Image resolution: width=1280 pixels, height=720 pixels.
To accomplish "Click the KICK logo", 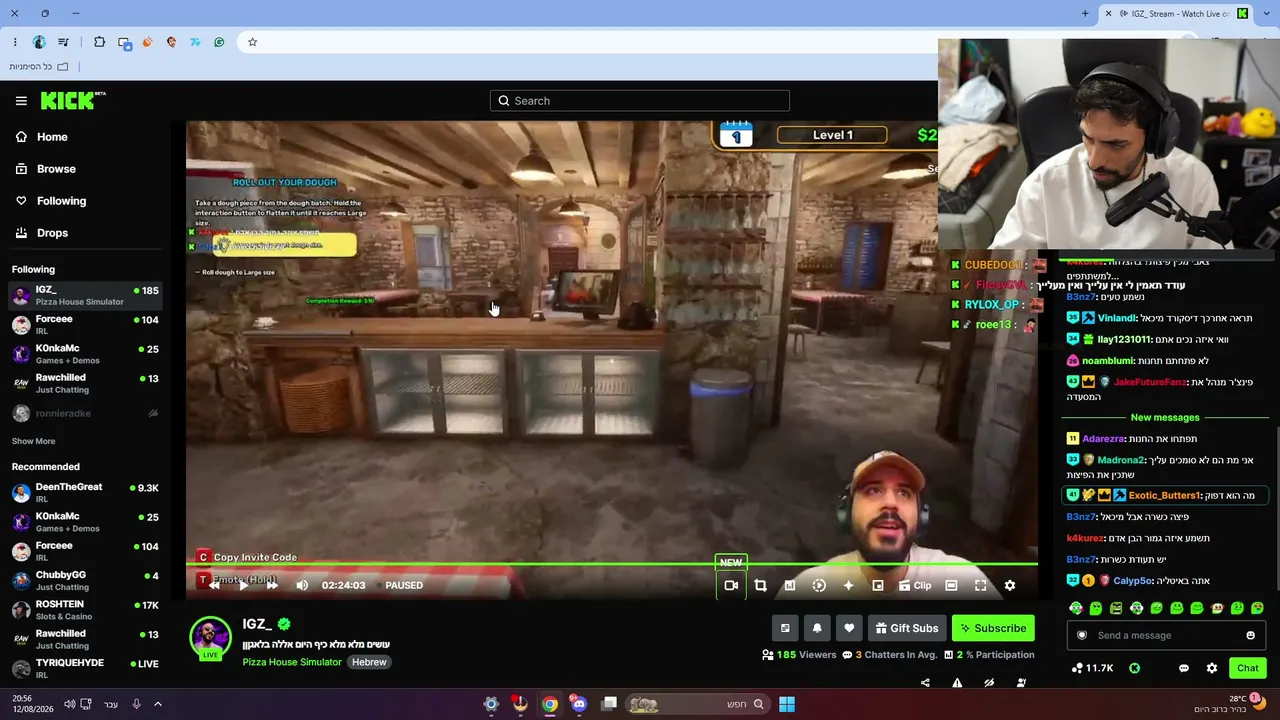I will point(73,100).
